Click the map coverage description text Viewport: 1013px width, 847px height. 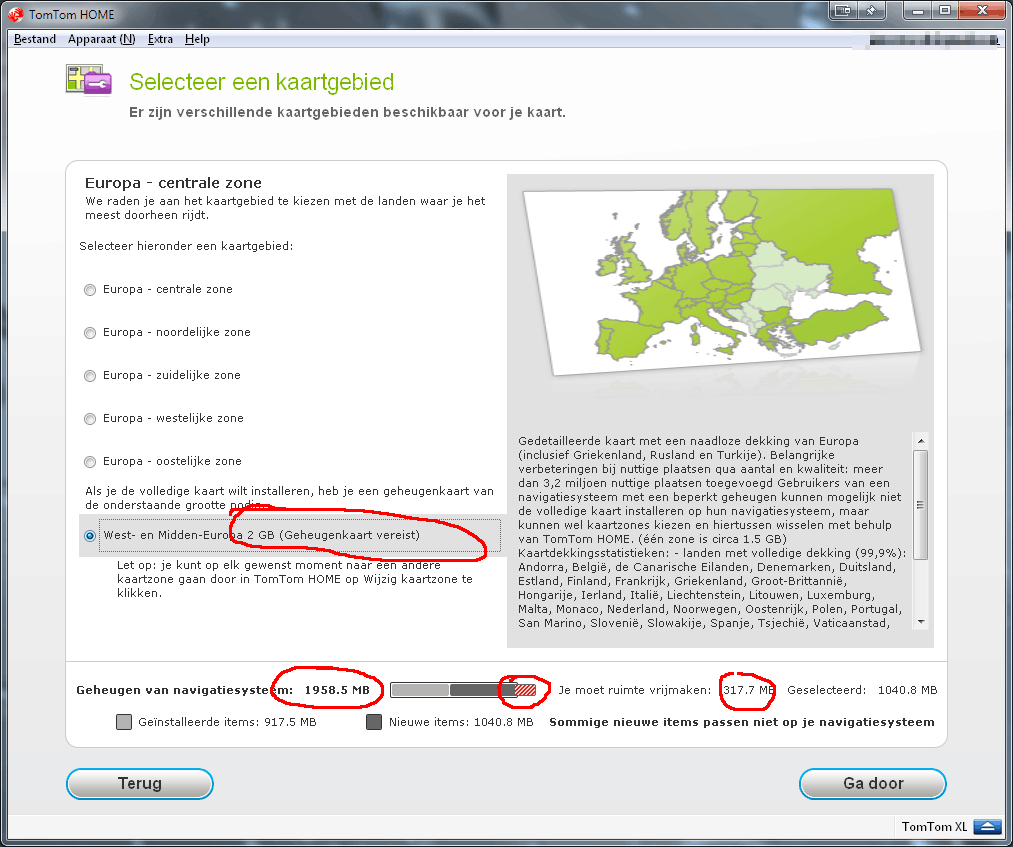[711, 532]
